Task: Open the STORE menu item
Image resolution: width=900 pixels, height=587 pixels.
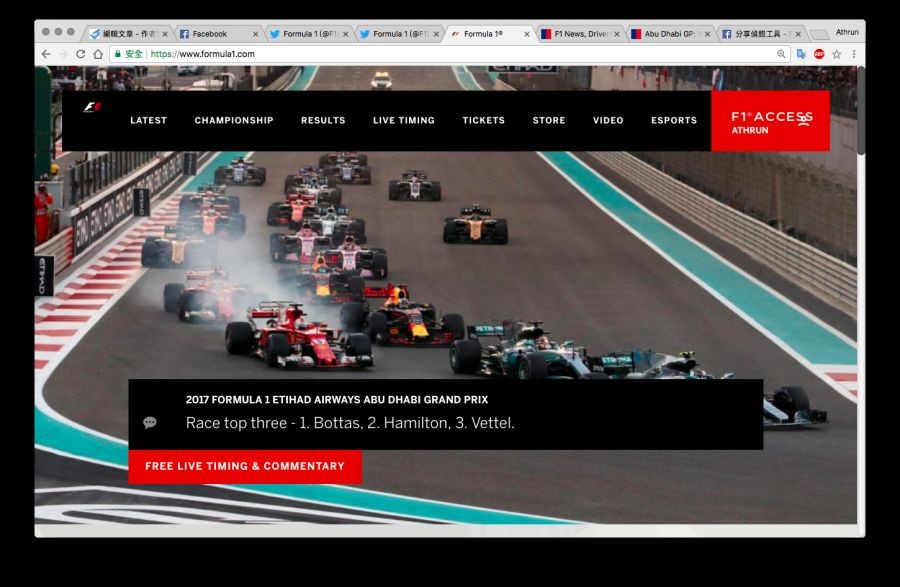Action: coord(549,120)
